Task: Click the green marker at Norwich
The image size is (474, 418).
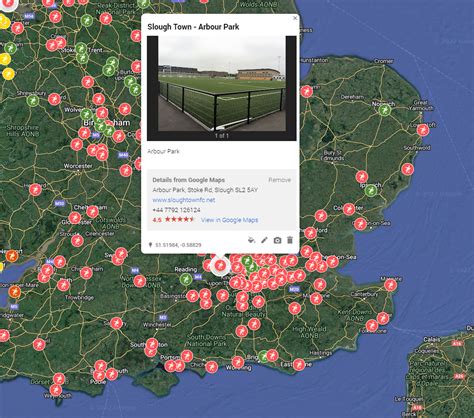Action: [x=384, y=110]
